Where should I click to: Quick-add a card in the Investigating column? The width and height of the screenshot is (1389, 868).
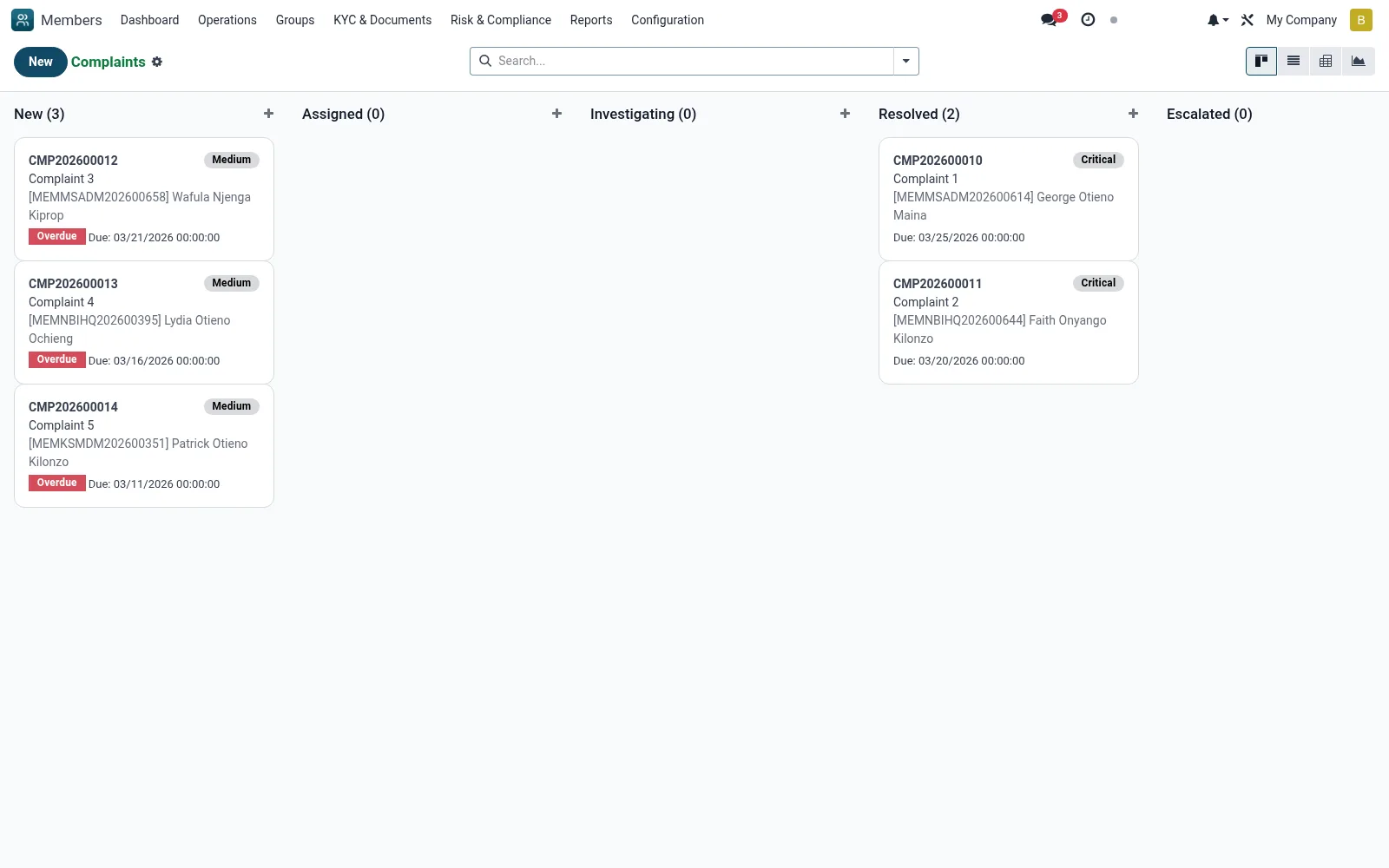tap(845, 114)
